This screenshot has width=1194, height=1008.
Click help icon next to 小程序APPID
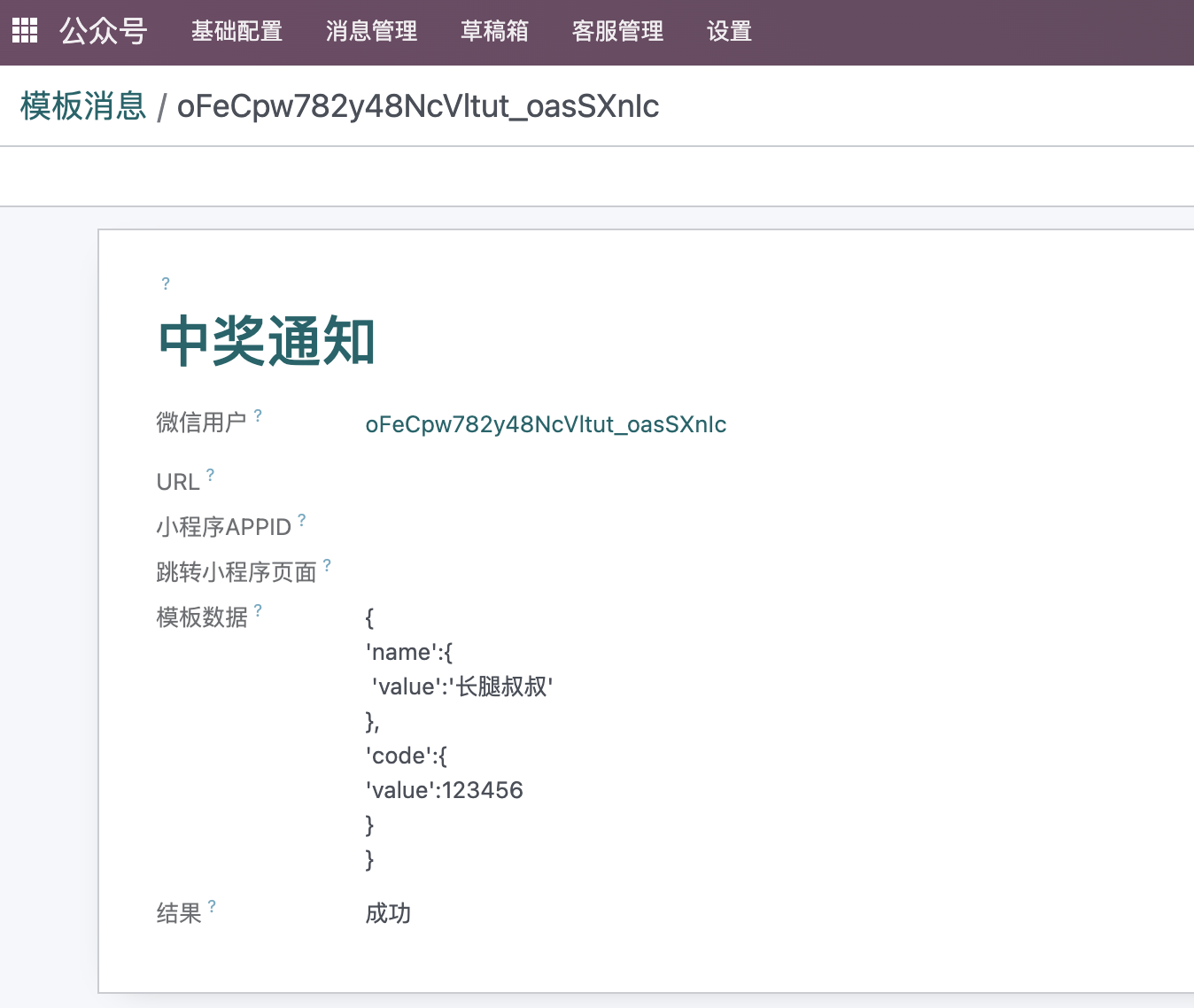pos(302,520)
